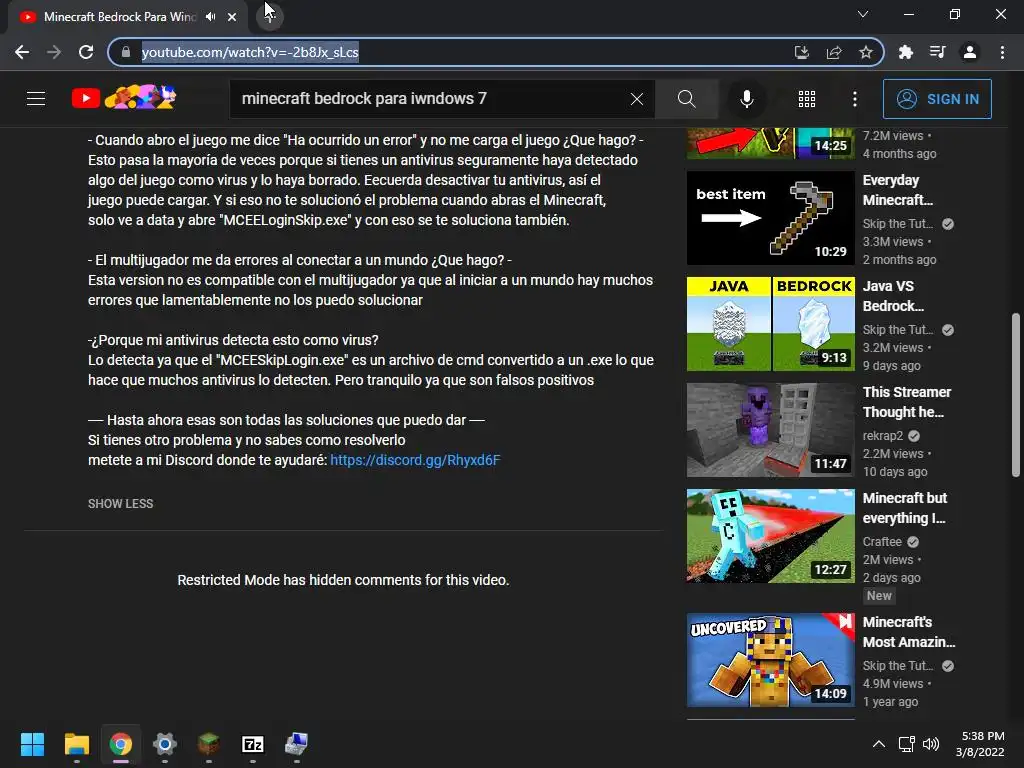Open Chrome three-dot menu
1024x768 pixels.
point(1002,52)
